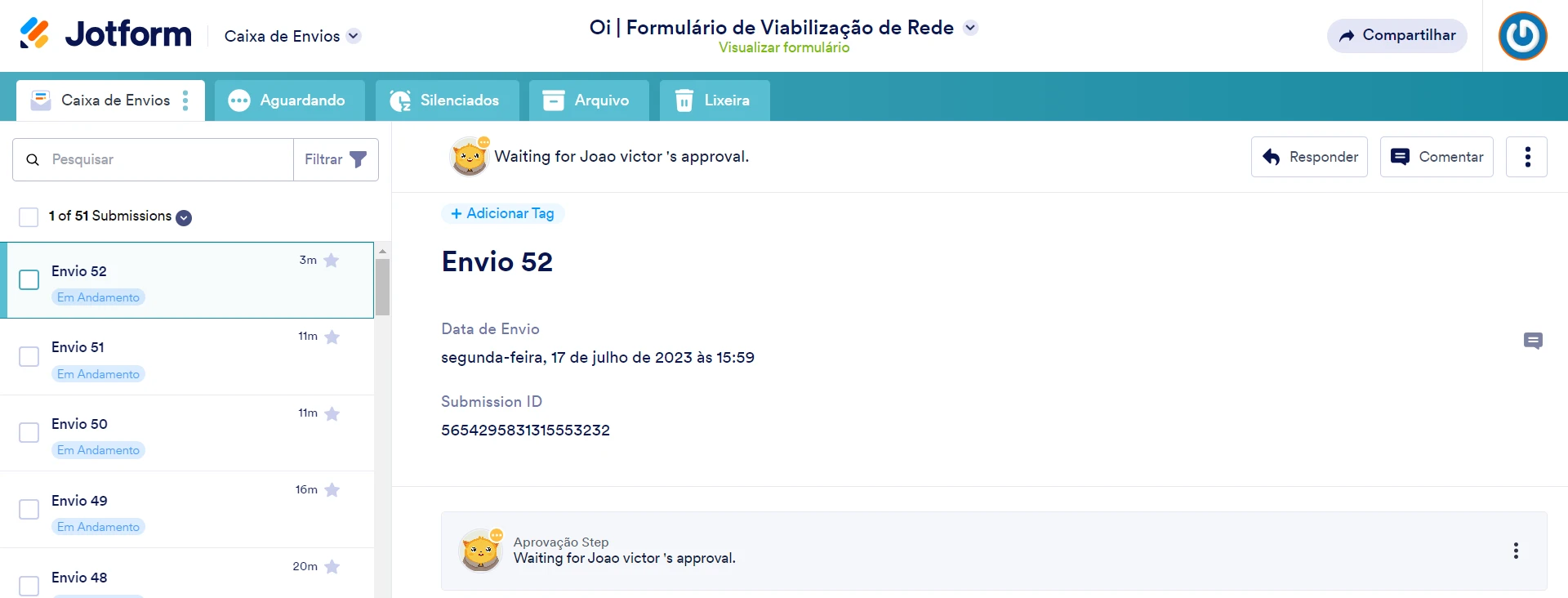1568x598 pixels.
Task: Open the user account avatar menu
Action: tap(1522, 36)
